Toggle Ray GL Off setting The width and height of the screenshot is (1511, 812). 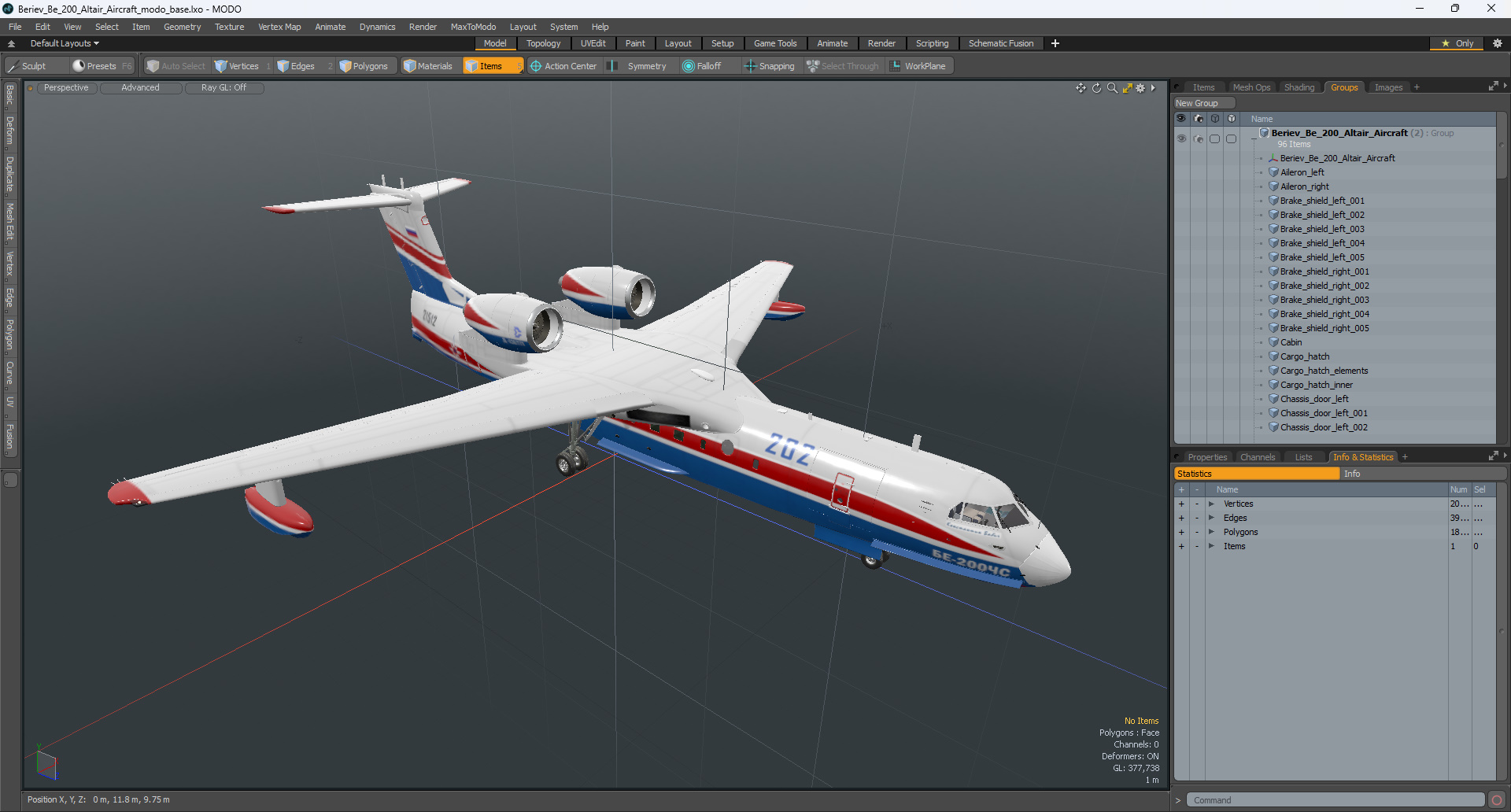[224, 88]
